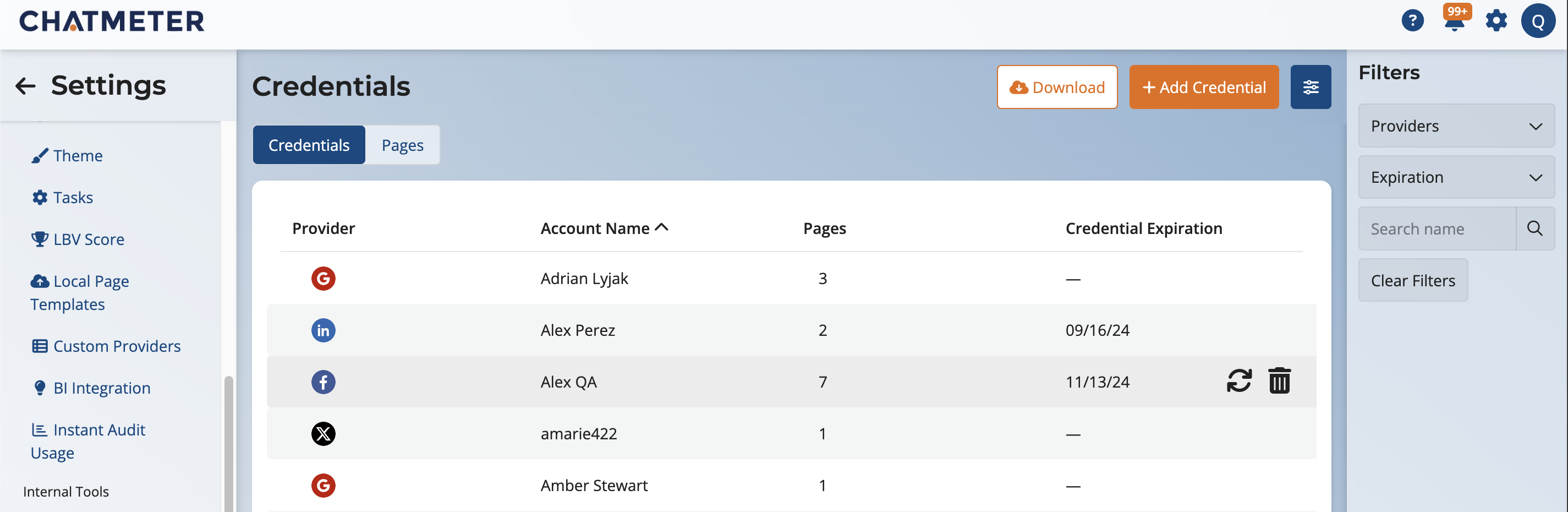
Task: Expand the Providers filter dropdown
Action: click(x=1455, y=126)
